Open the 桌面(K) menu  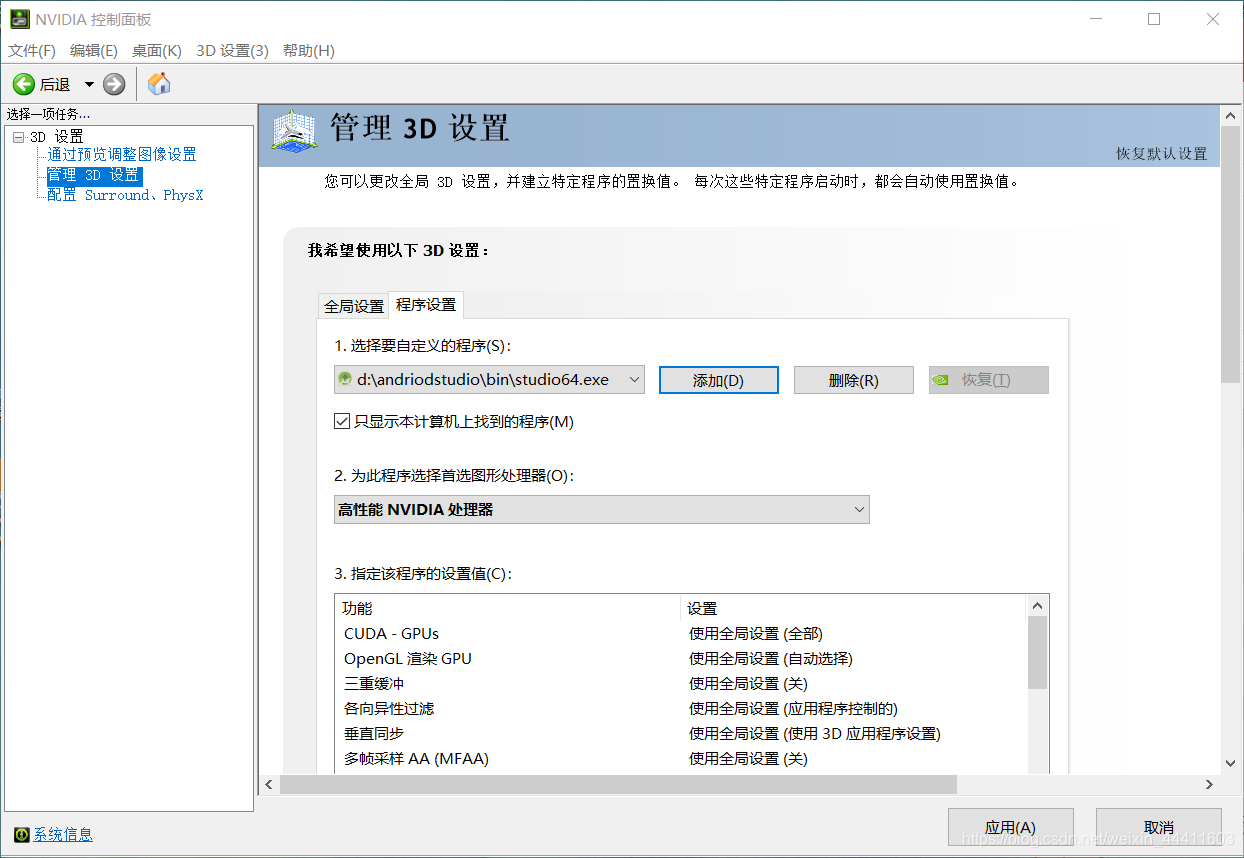[157, 50]
